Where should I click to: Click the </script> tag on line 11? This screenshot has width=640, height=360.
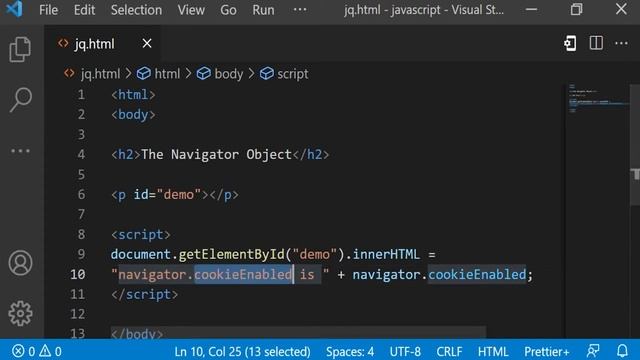pyautogui.click(x=144, y=294)
